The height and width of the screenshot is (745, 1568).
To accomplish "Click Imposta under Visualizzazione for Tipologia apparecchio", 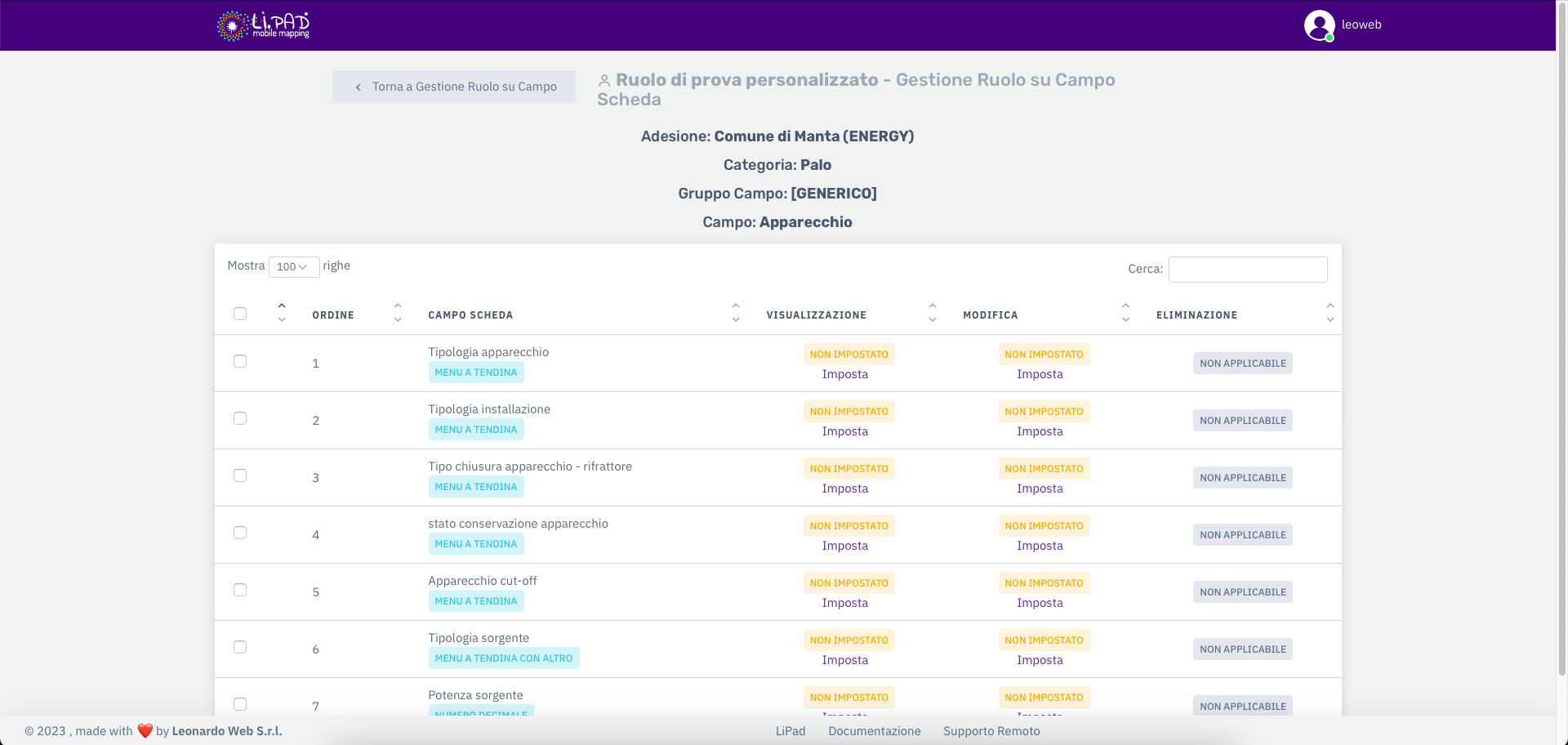I will [x=844, y=374].
